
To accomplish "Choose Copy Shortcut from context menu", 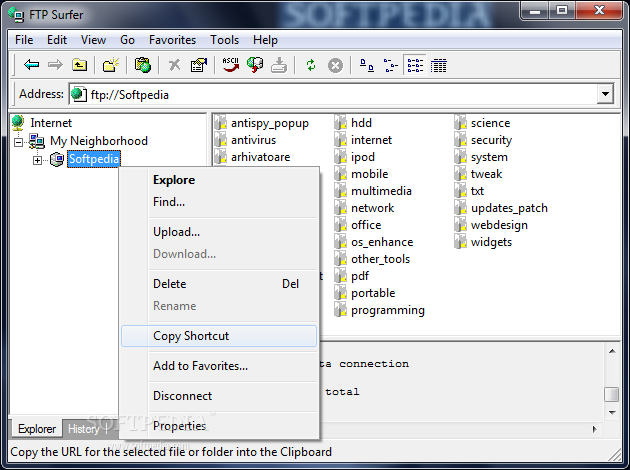I will [219, 336].
